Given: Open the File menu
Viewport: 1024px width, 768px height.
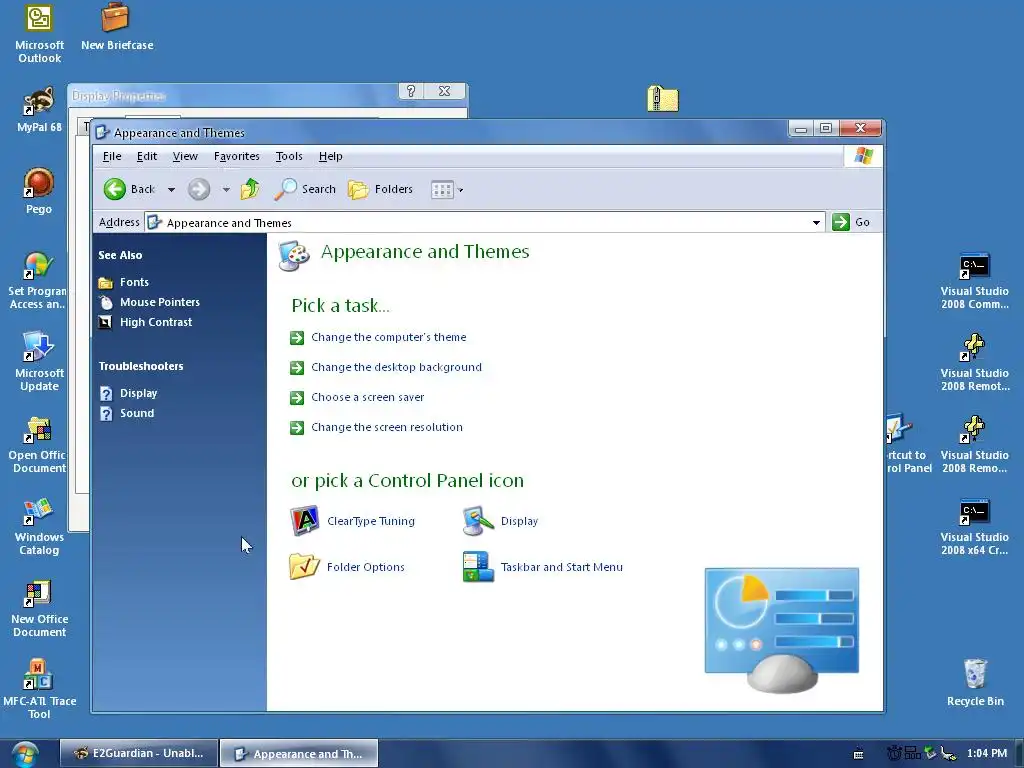Looking at the screenshot, I should (x=112, y=156).
